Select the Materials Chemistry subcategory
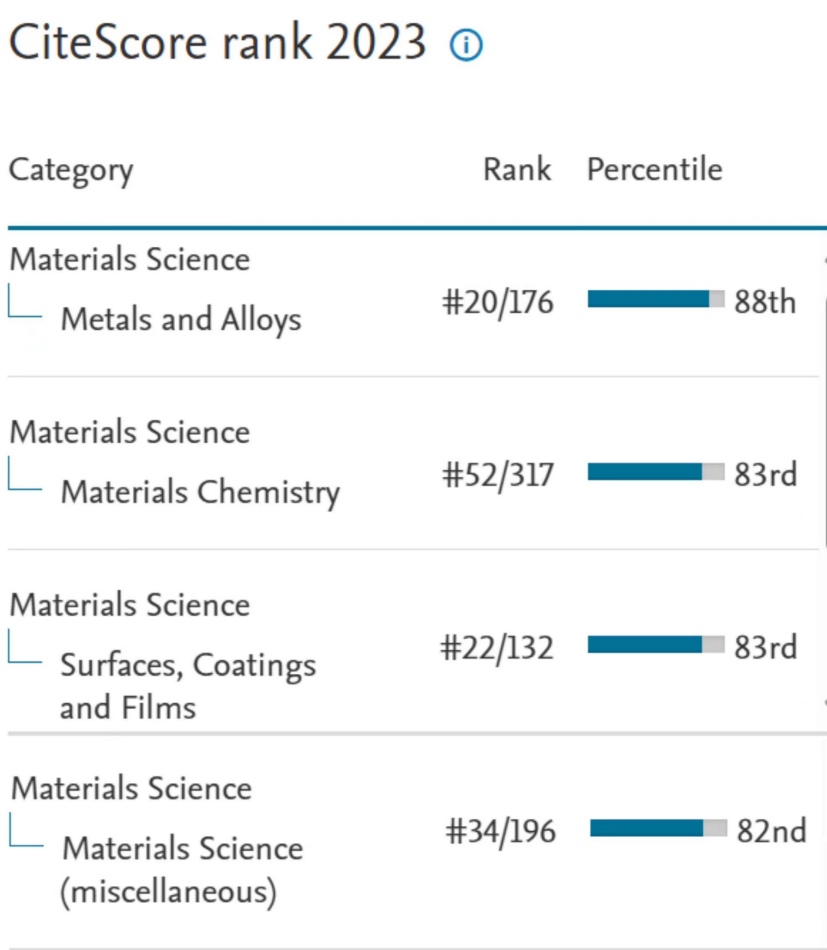 click(200, 492)
